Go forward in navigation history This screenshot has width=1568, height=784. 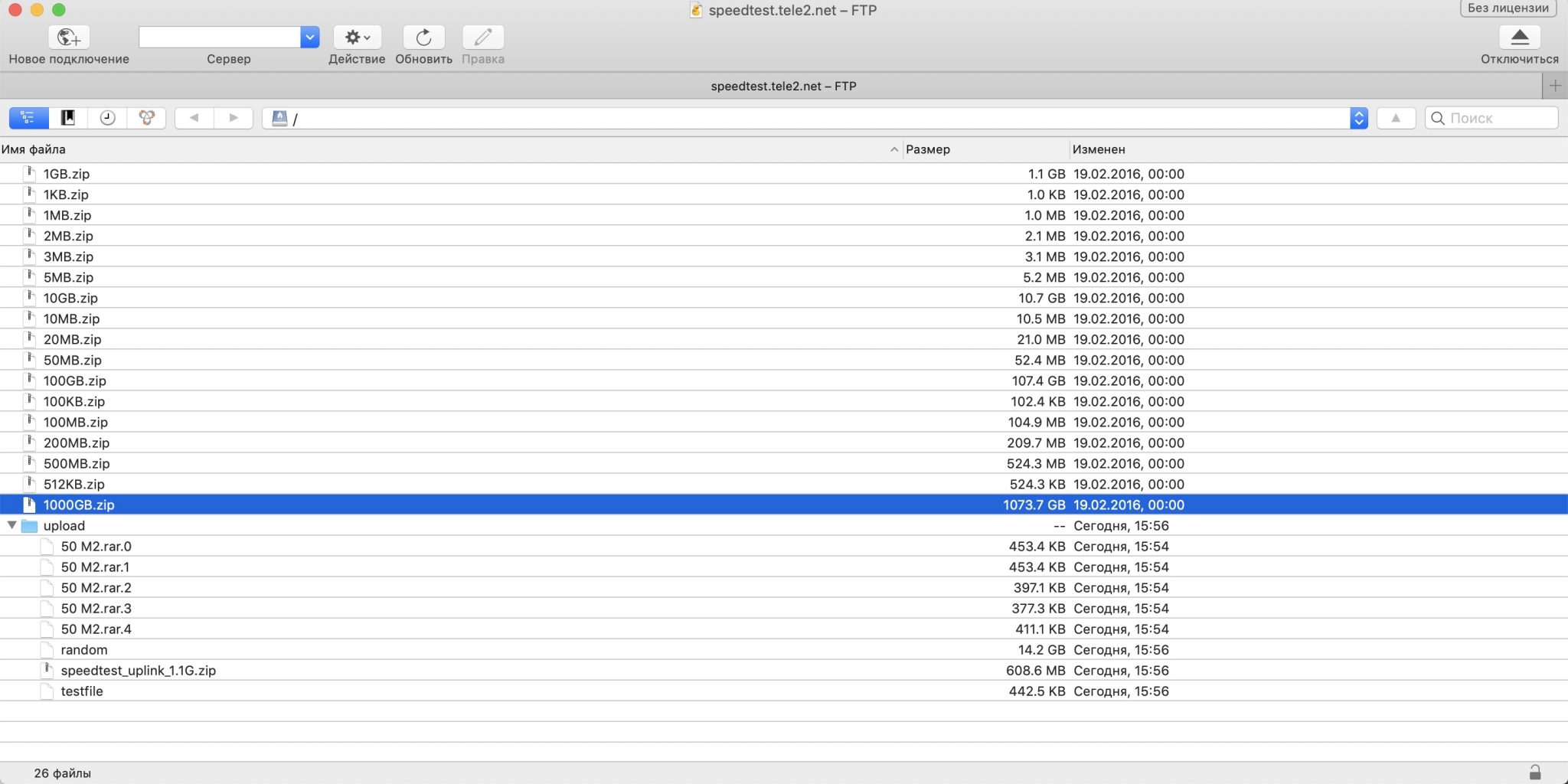click(234, 118)
